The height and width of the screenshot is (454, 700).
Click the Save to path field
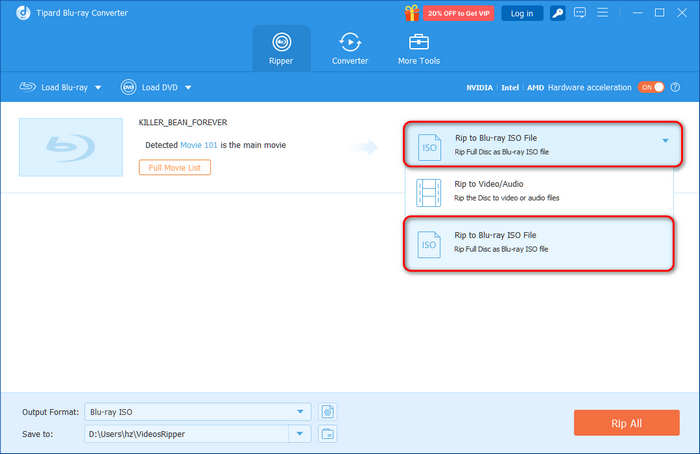click(x=187, y=434)
